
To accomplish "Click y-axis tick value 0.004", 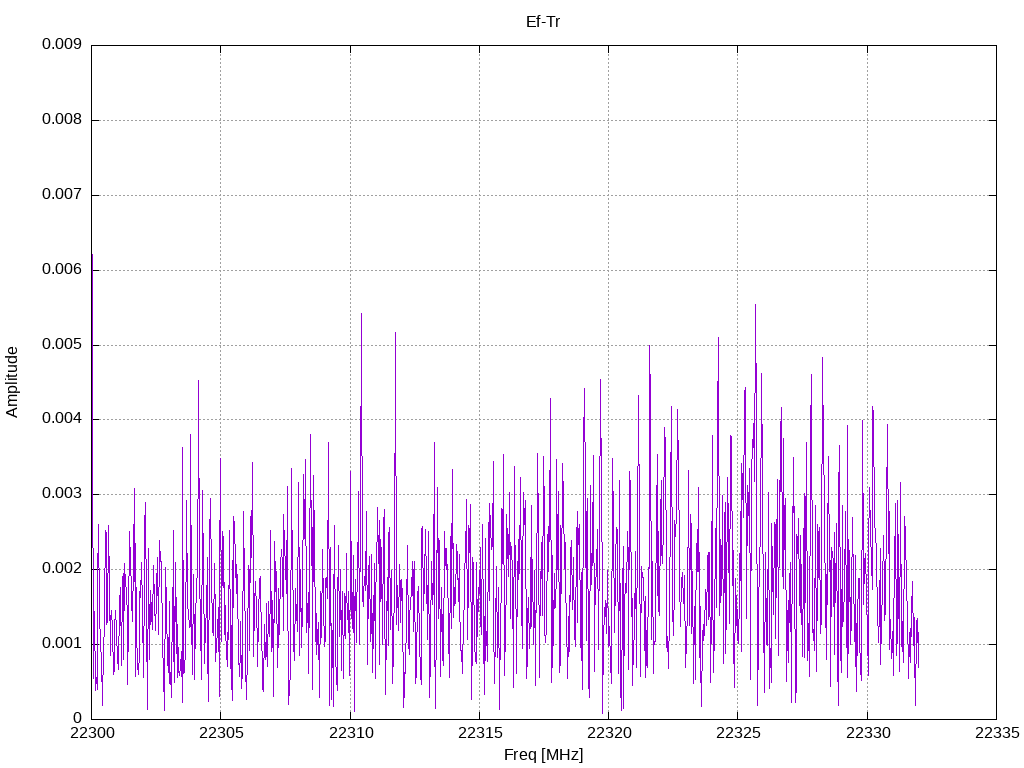I will click(61, 419).
